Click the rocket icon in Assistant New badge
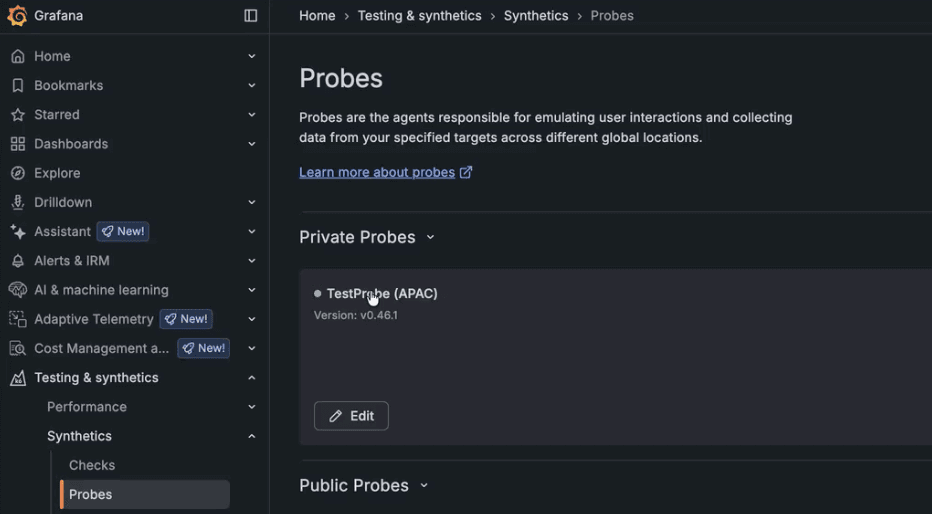 click(x=108, y=232)
